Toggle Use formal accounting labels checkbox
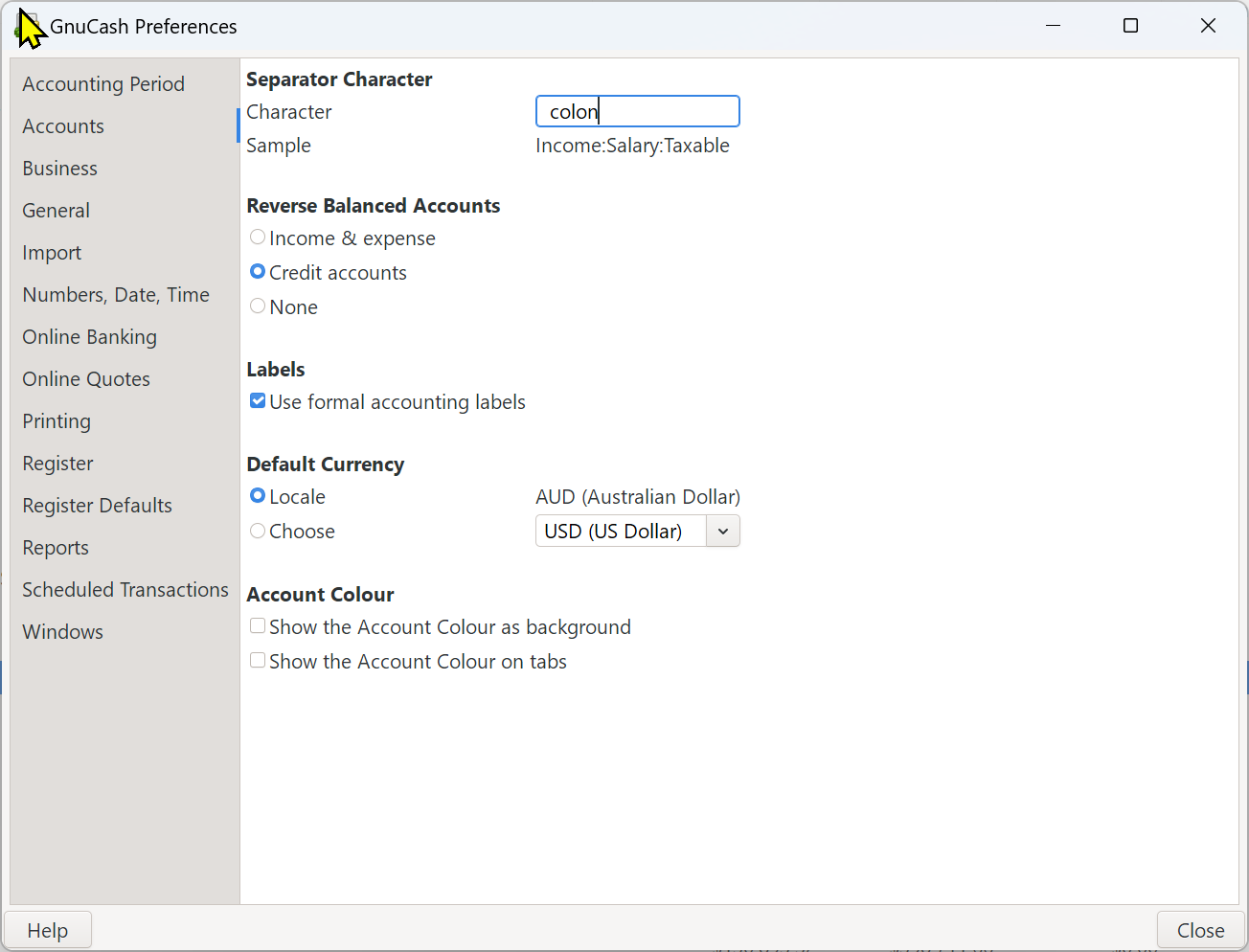This screenshot has width=1249, height=952. coord(258,401)
